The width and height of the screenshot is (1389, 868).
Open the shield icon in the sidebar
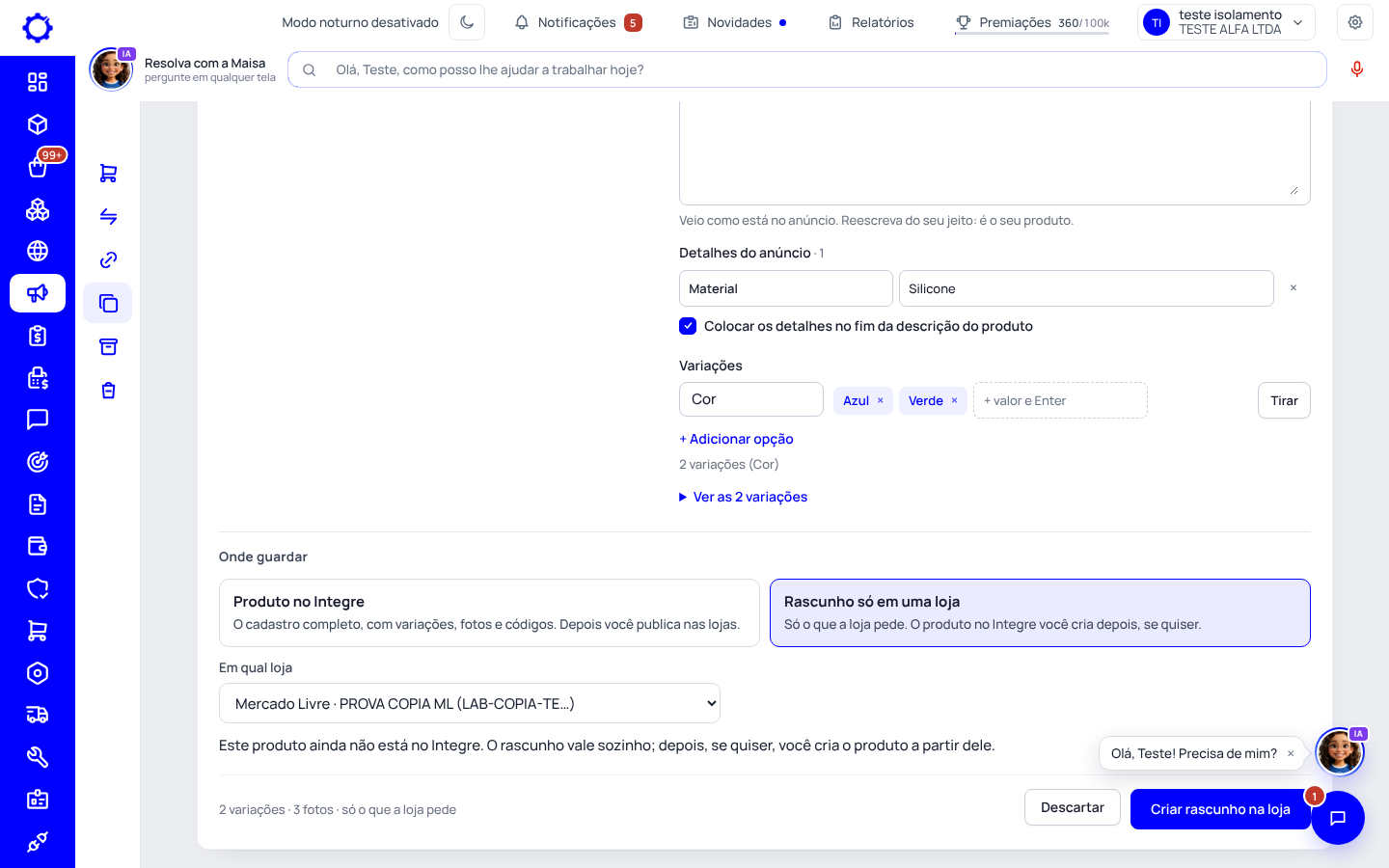tap(38, 588)
